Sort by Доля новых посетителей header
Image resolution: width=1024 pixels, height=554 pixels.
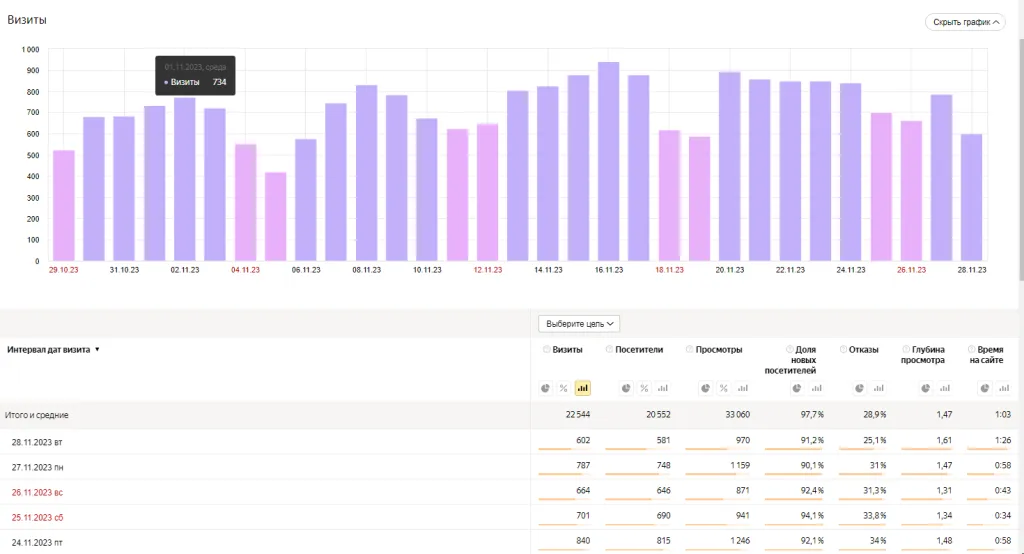(790, 360)
